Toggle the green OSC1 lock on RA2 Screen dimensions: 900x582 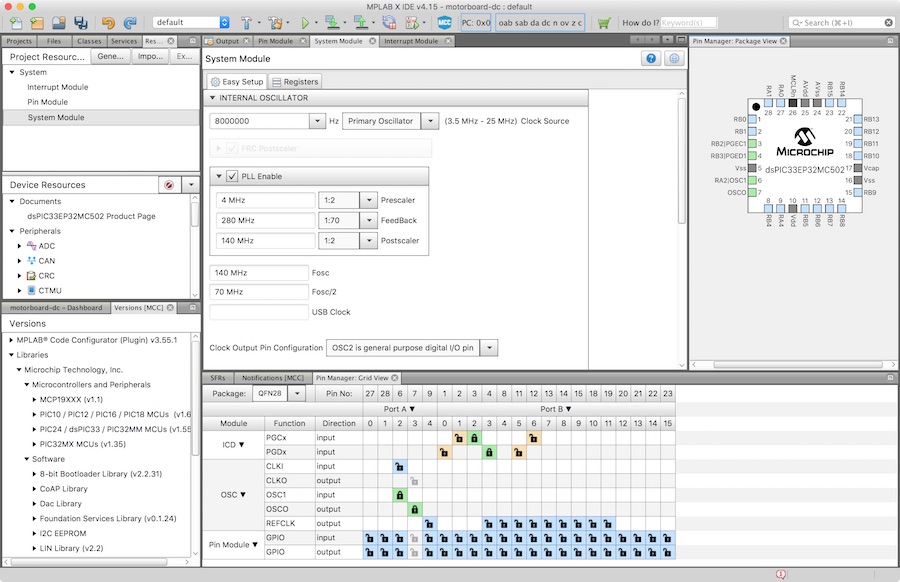point(399,495)
